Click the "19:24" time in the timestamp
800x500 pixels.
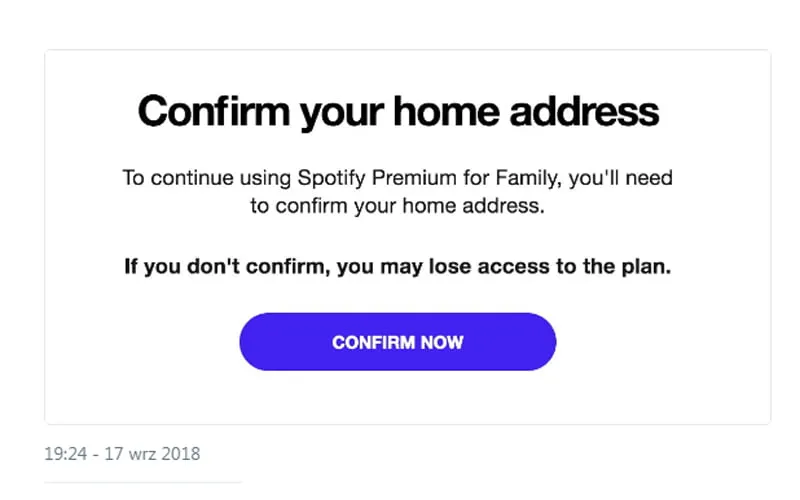(62, 454)
